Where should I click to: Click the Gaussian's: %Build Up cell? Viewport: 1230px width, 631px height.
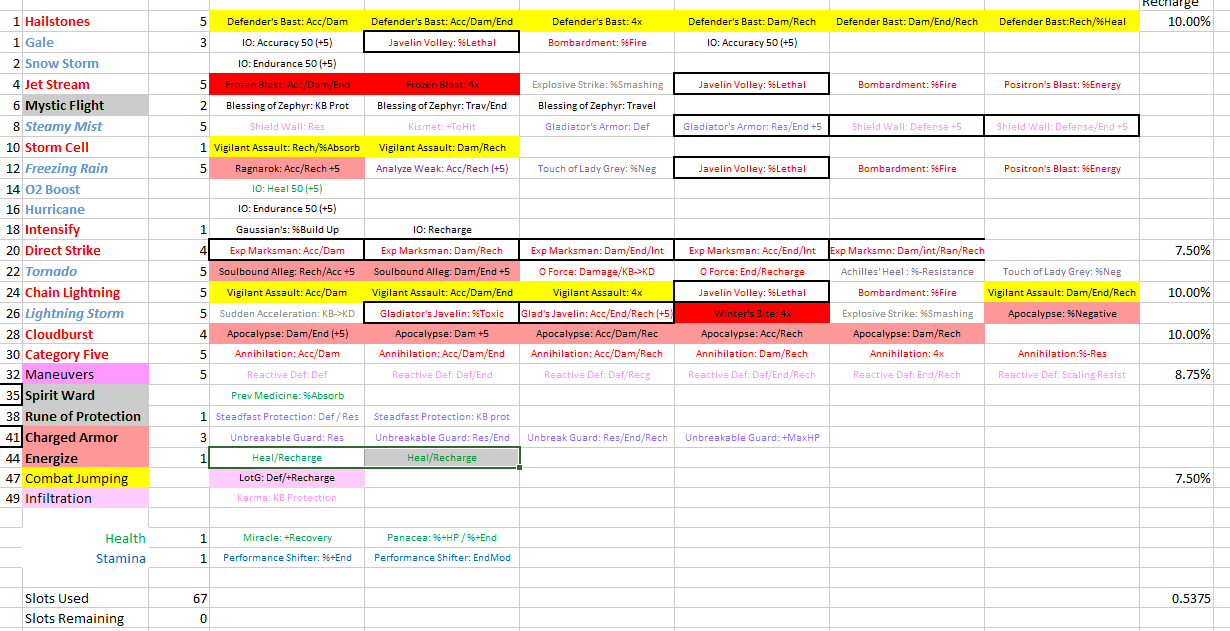tap(287, 230)
